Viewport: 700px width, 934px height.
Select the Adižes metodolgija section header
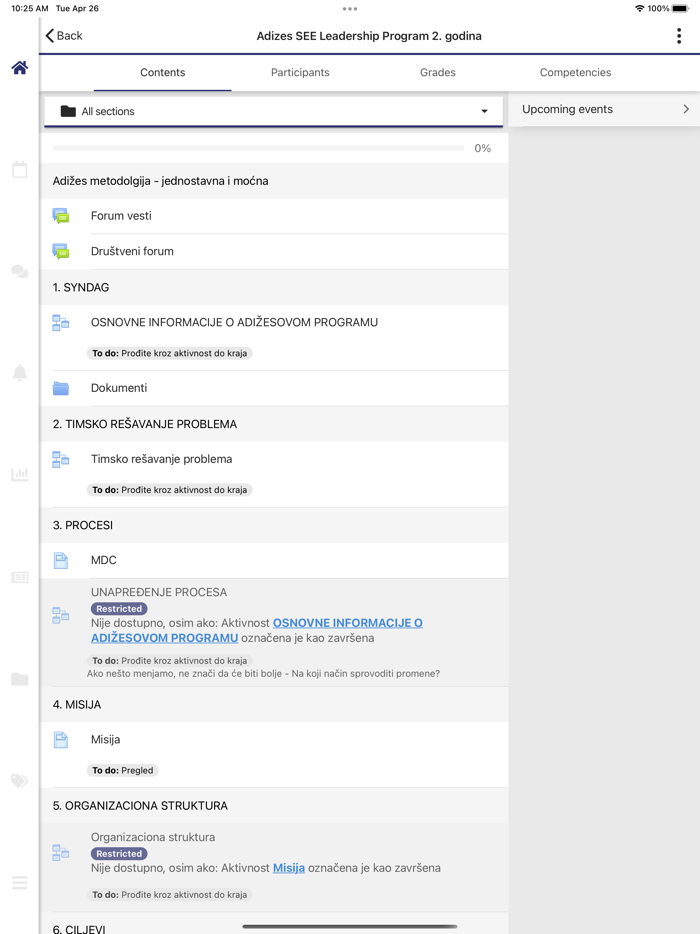click(274, 181)
